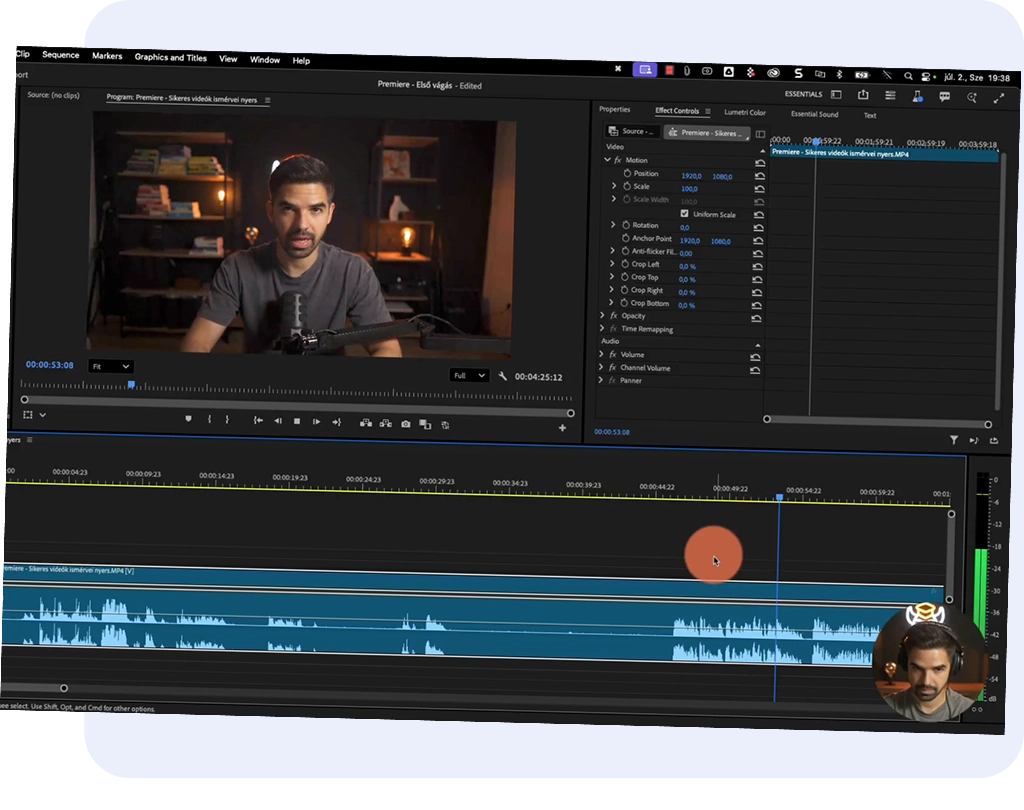Image resolution: width=1024 pixels, height=810 pixels.
Task: Click the ESSENTIALS workspace label
Action: (x=803, y=94)
